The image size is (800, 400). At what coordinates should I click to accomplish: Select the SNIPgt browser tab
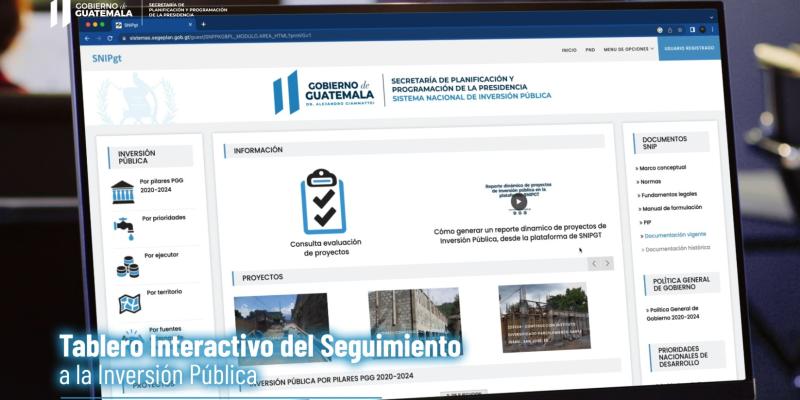tap(154, 24)
